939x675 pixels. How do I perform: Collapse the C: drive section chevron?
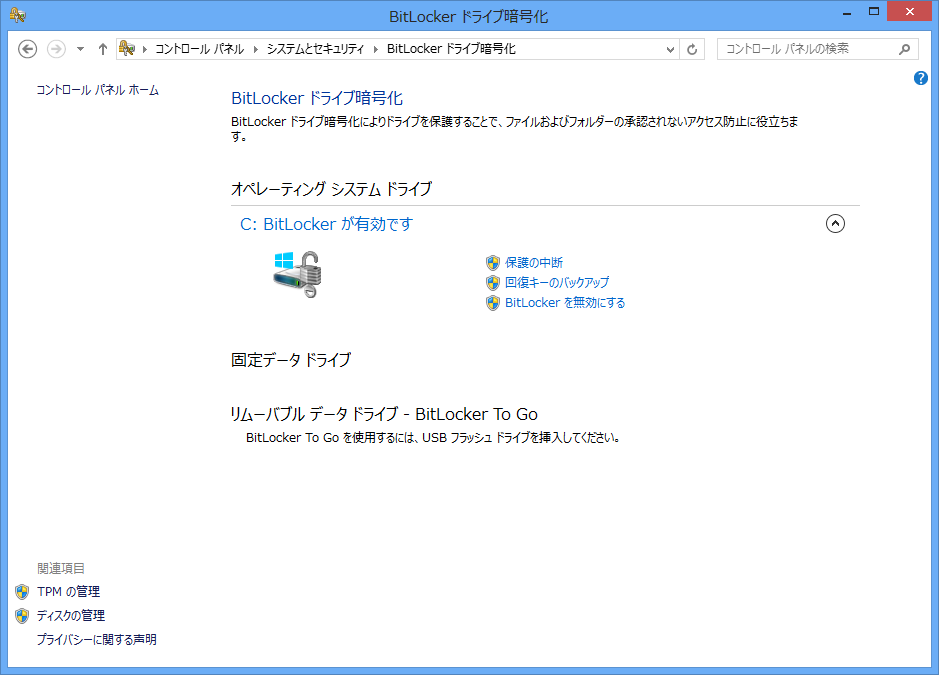point(835,223)
